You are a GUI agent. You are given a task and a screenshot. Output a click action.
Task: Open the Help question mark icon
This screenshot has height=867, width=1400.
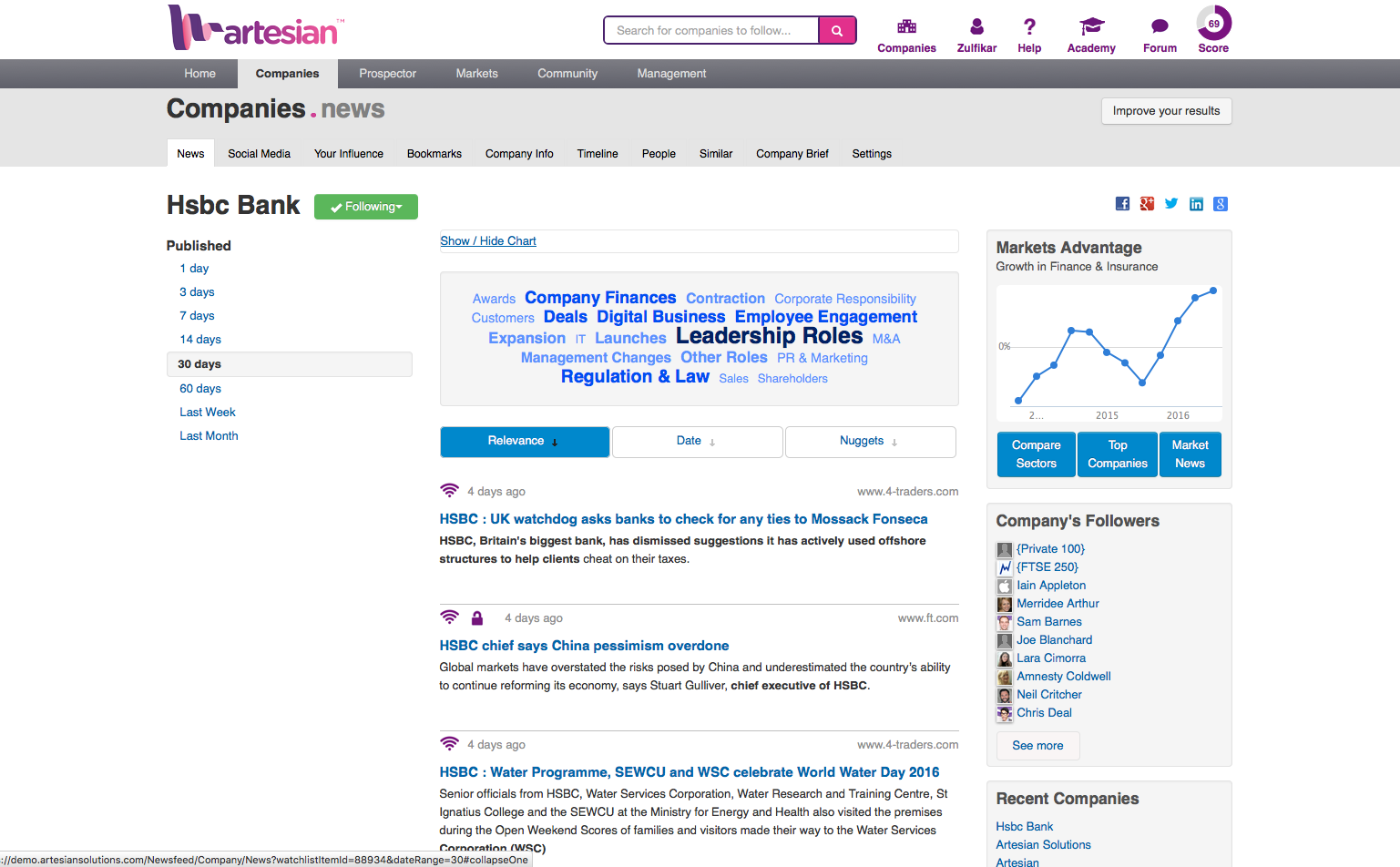(x=1028, y=27)
